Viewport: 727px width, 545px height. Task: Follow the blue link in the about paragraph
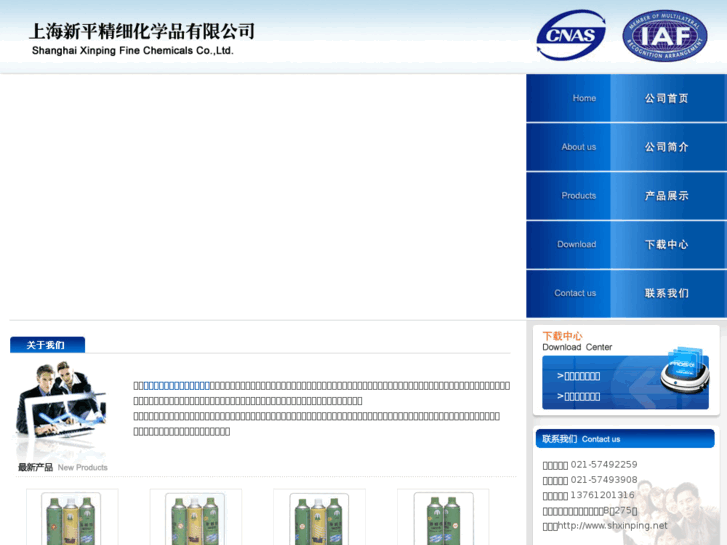click(177, 385)
